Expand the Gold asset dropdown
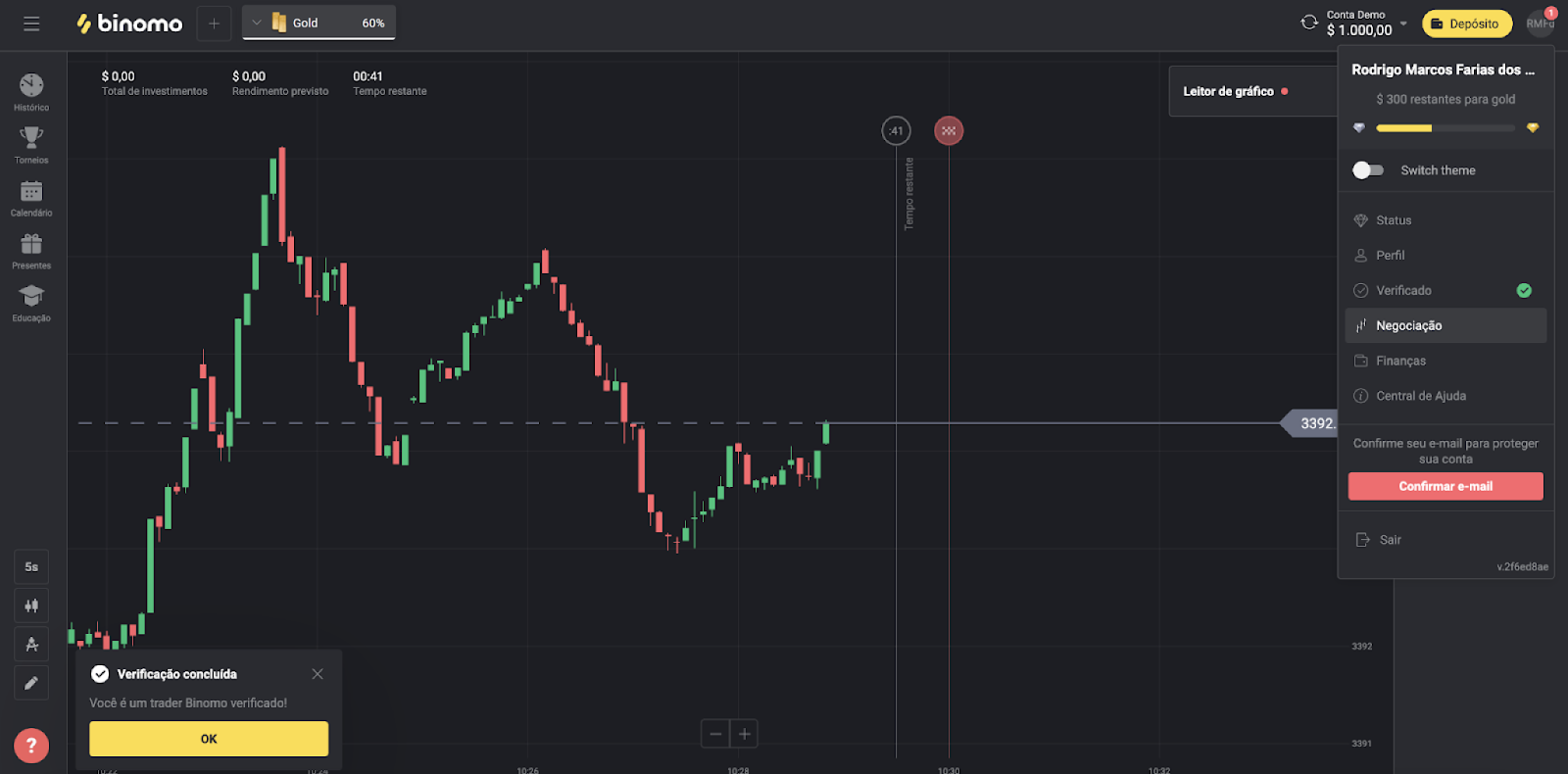The width and height of the screenshot is (1568, 774). pos(257,23)
